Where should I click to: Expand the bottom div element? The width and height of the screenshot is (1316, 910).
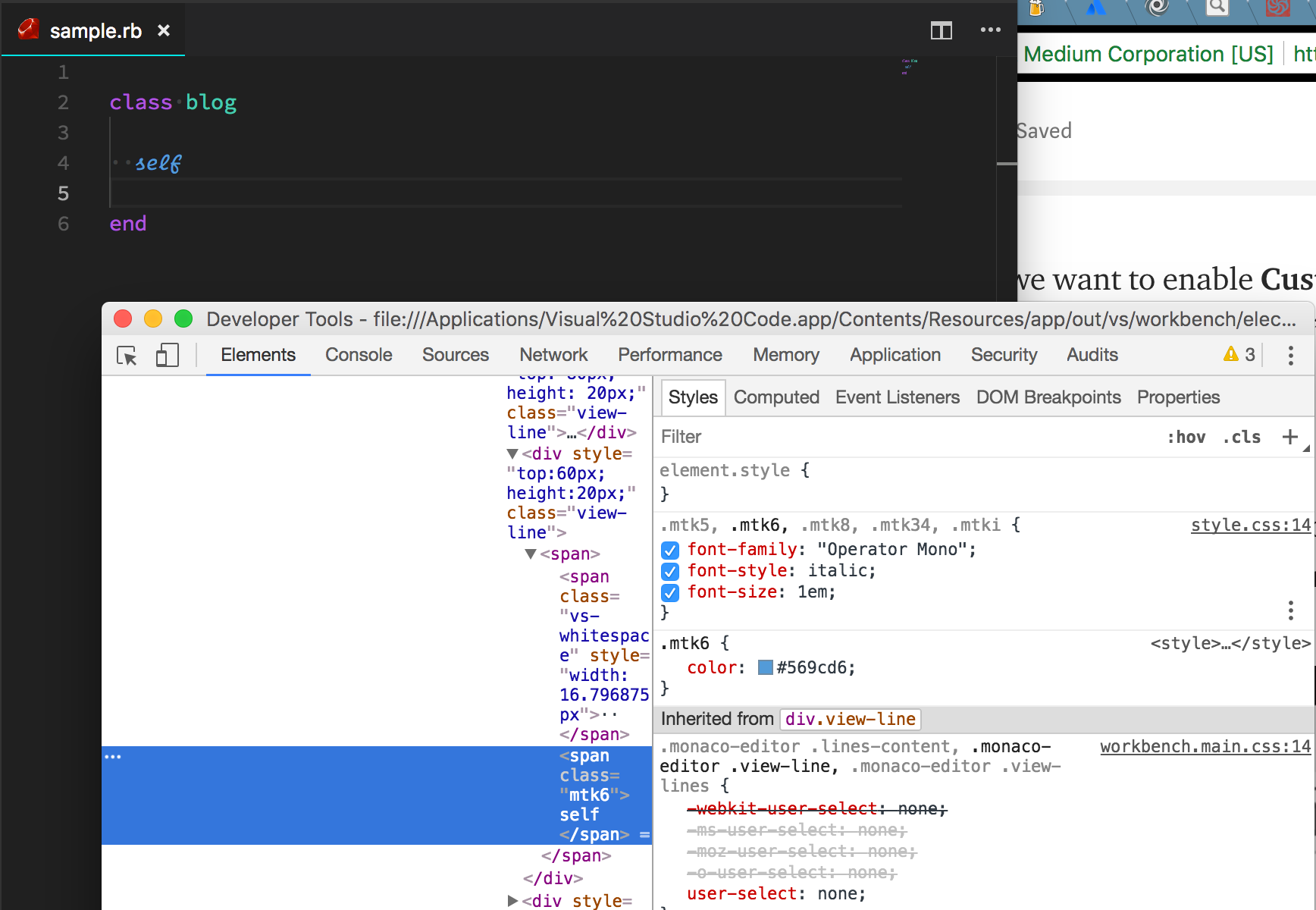click(512, 901)
